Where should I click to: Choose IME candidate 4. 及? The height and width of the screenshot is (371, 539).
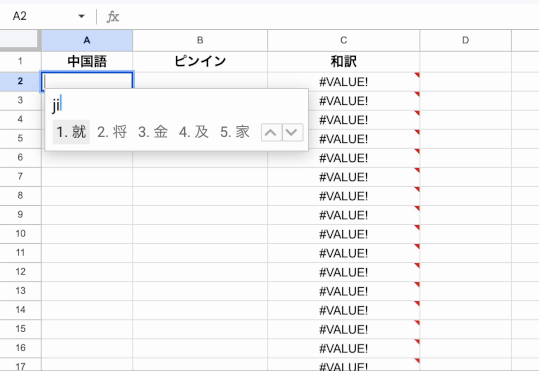(194, 132)
